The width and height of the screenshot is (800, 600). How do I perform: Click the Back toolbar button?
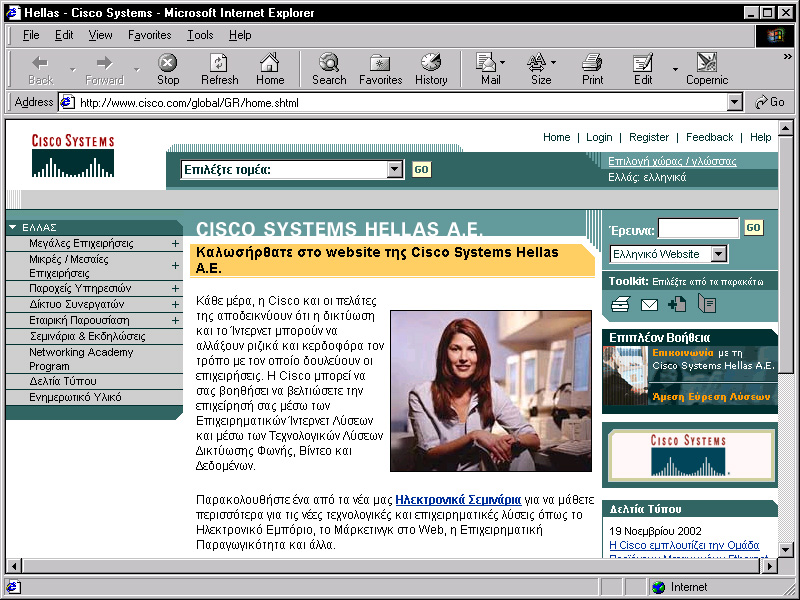(40, 69)
